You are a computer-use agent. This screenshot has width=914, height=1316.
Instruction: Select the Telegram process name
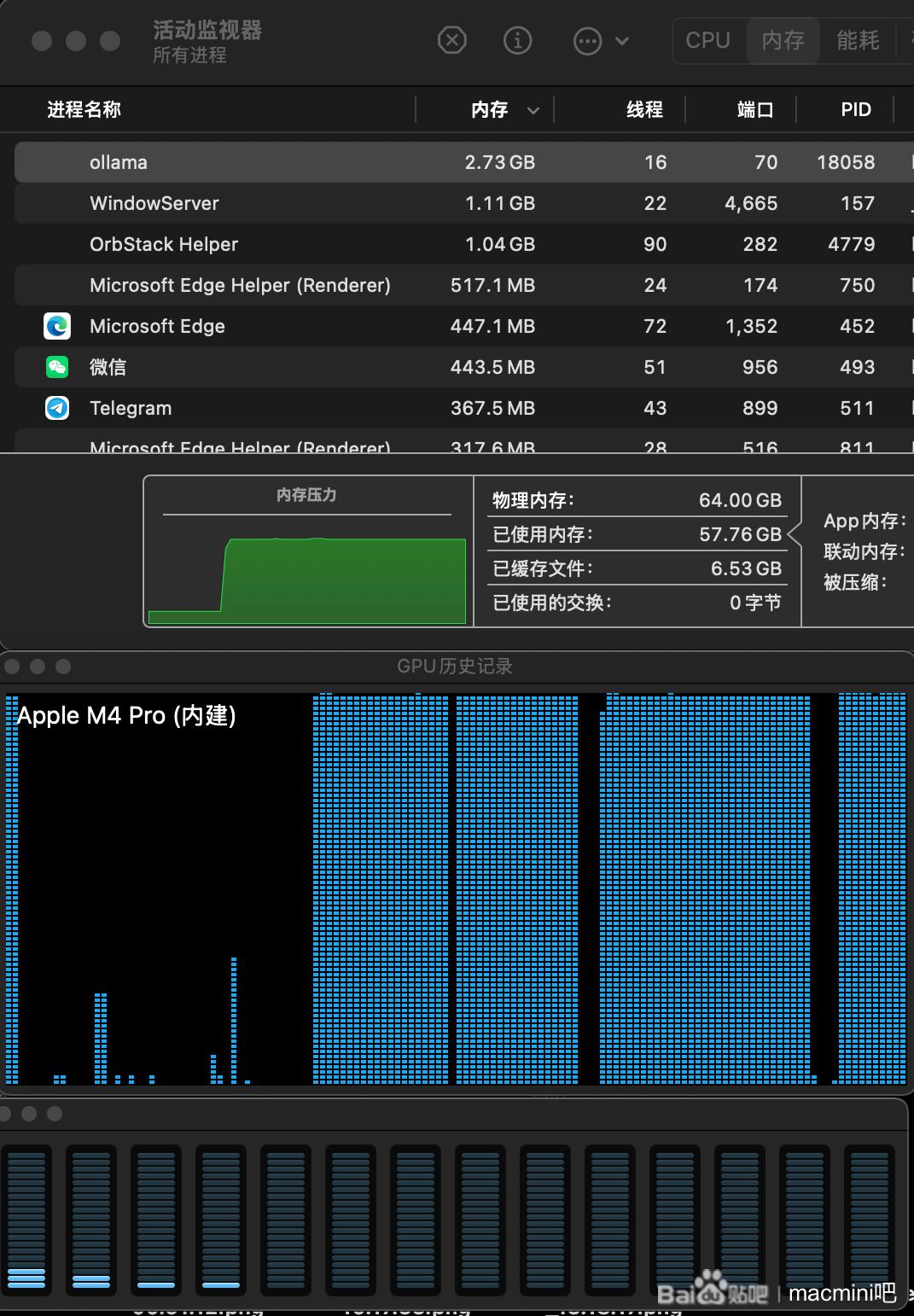pos(131,408)
